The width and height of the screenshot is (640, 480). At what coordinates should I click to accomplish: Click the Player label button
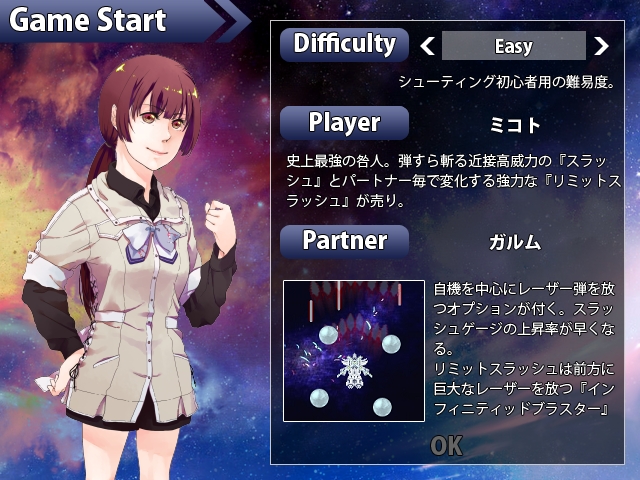pyautogui.click(x=344, y=122)
